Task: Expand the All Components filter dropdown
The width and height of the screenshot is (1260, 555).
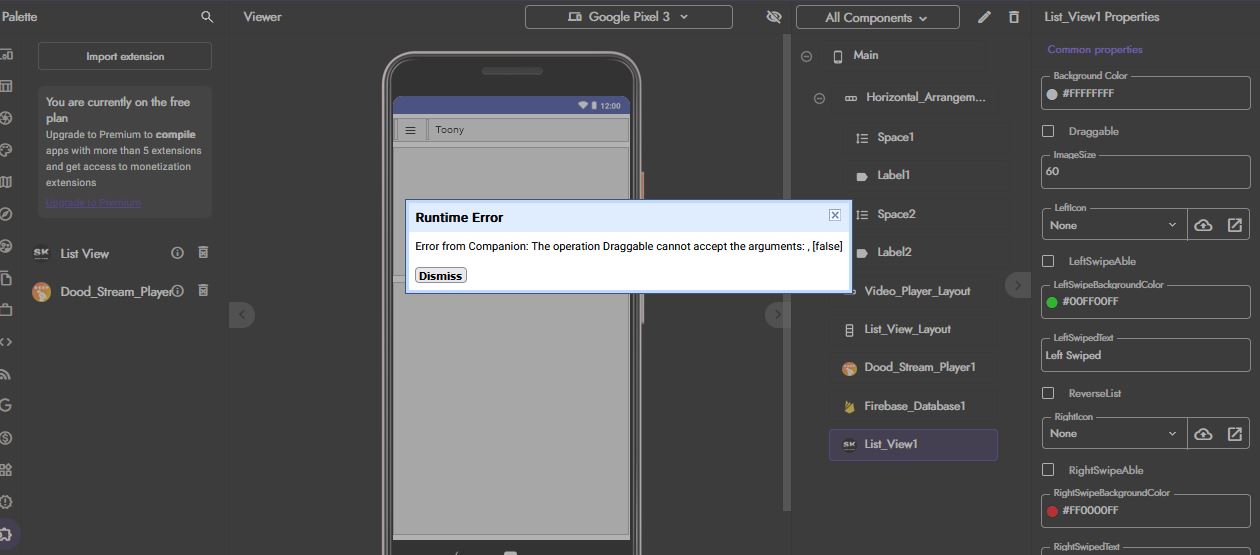Action: 877,18
